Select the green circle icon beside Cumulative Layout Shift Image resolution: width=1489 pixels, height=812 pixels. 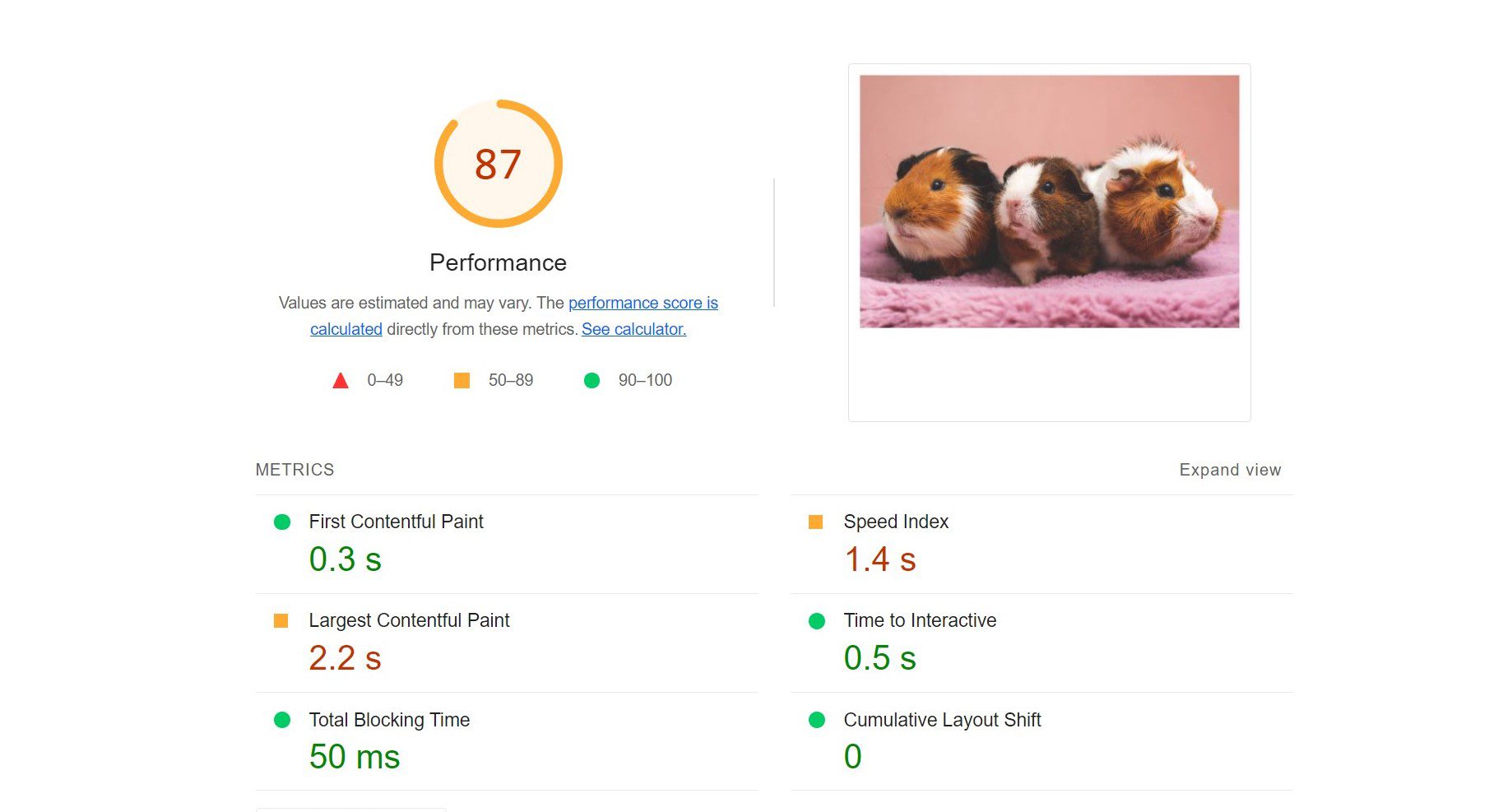coord(818,720)
